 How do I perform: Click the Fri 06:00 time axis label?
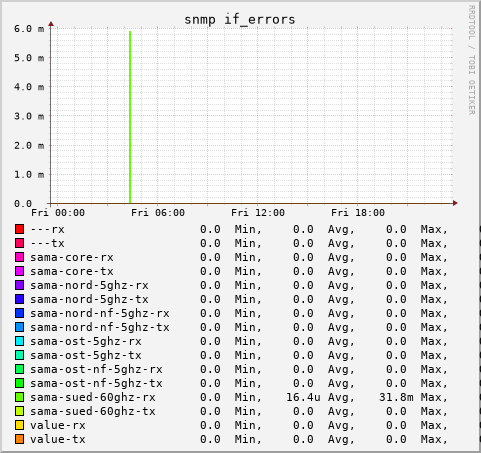(x=158, y=213)
